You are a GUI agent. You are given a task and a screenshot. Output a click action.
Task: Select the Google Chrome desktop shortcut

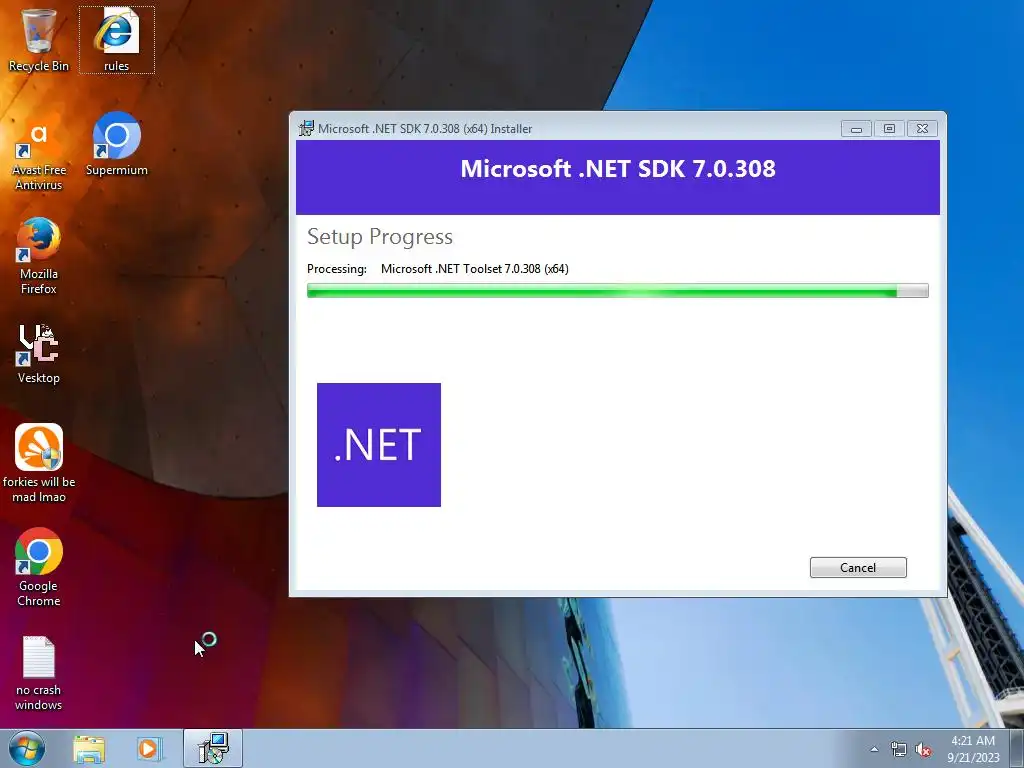(39, 567)
